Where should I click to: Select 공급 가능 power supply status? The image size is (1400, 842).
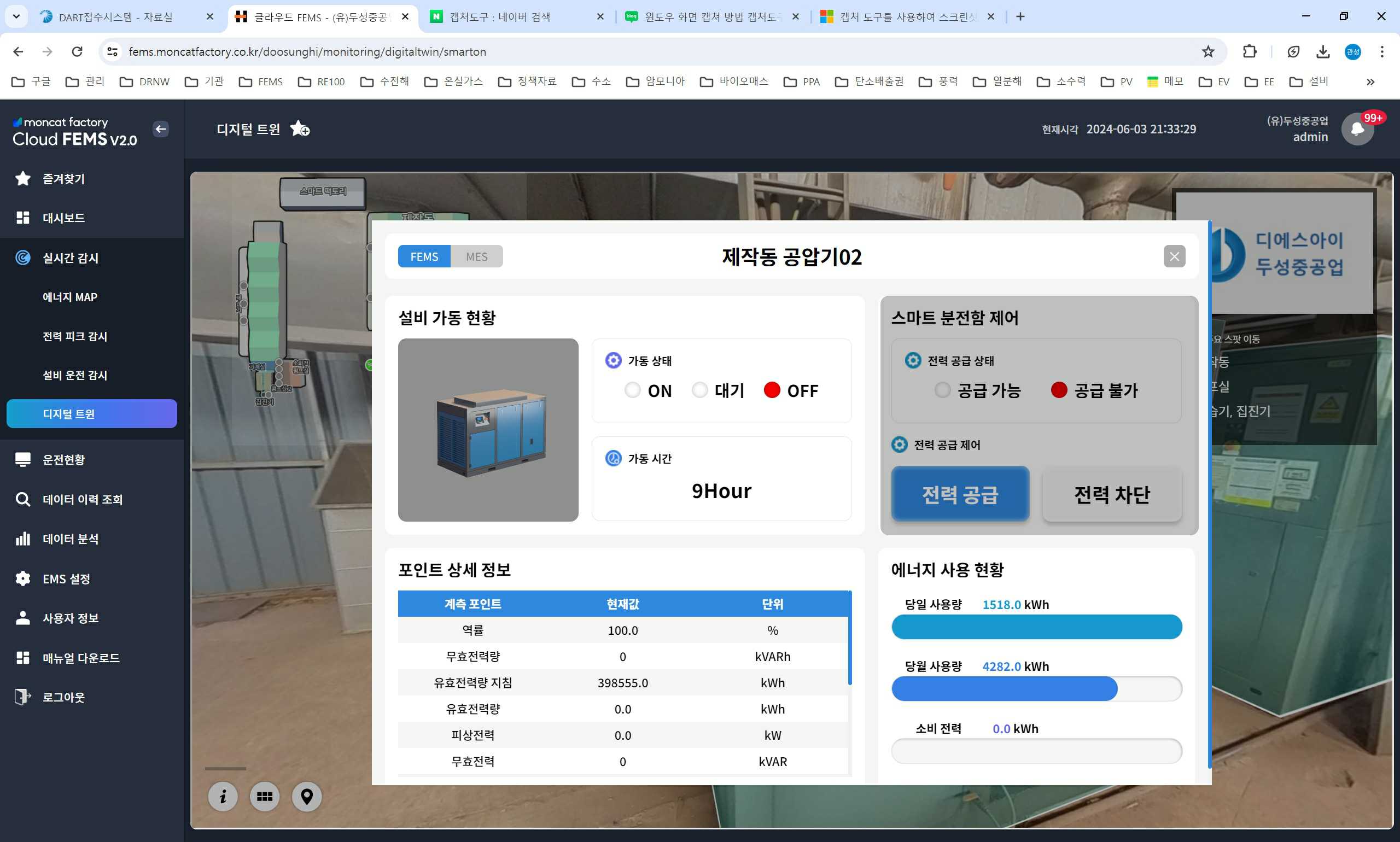(x=943, y=390)
